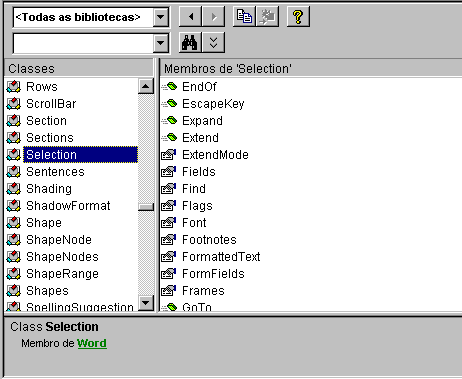
Task: Click the class icon beside Shading
Action: [14, 189]
